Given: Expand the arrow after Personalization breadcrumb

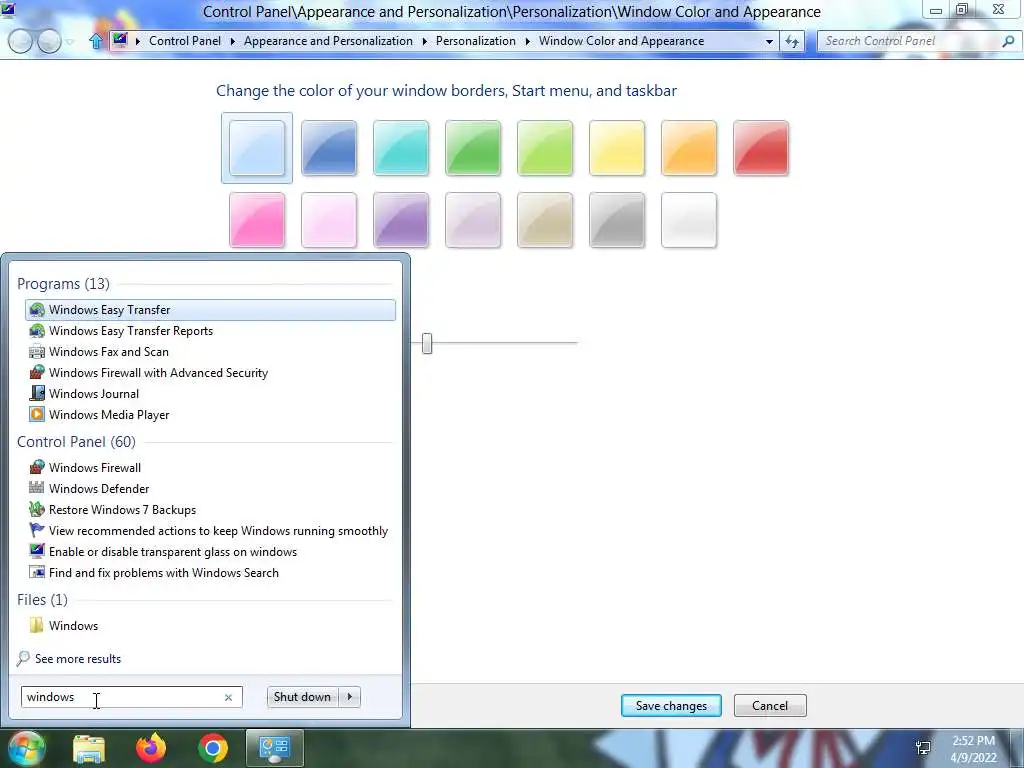Looking at the screenshot, I should 527,41.
